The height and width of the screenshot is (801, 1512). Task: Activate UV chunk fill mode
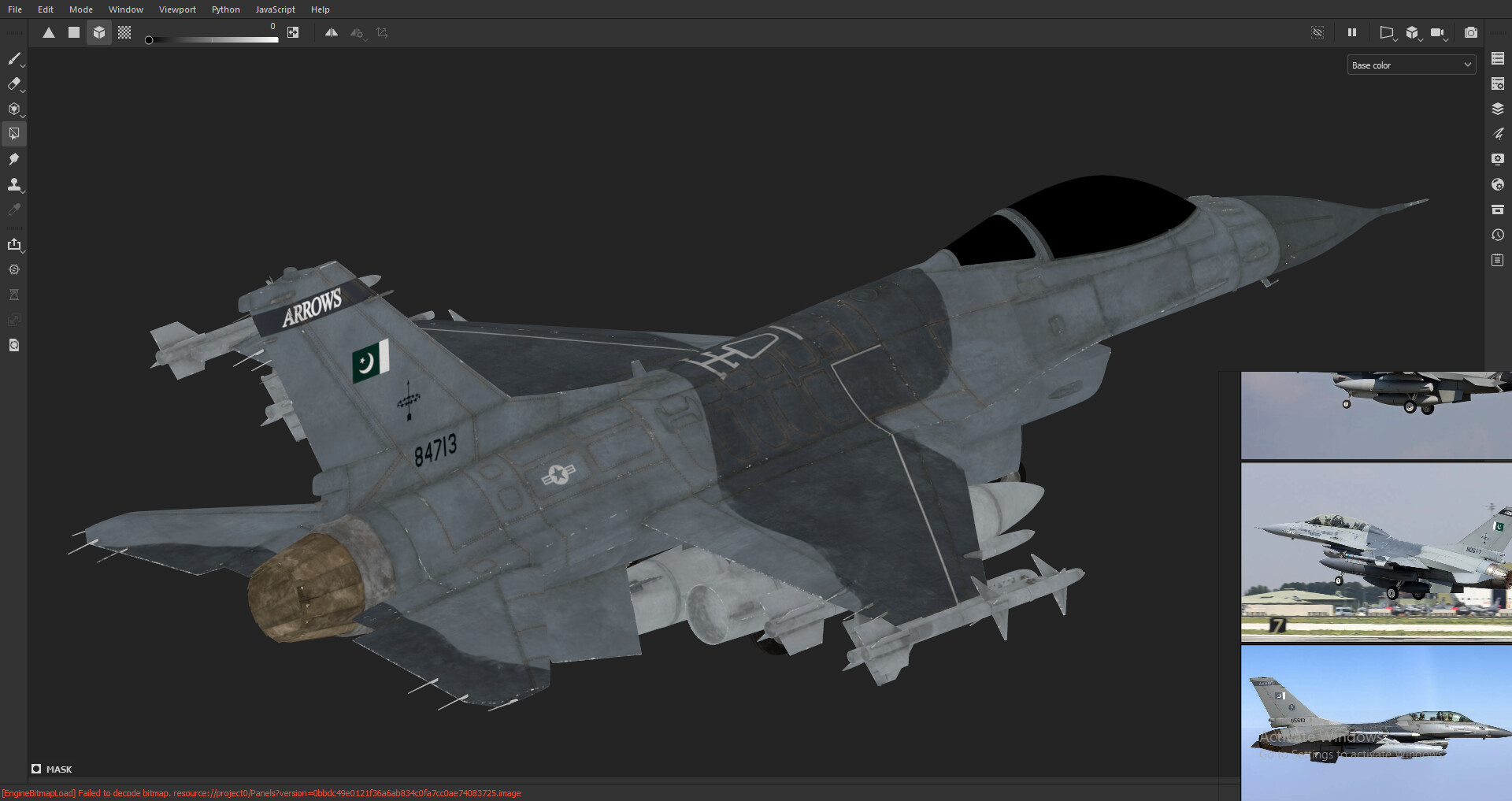tap(124, 32)
